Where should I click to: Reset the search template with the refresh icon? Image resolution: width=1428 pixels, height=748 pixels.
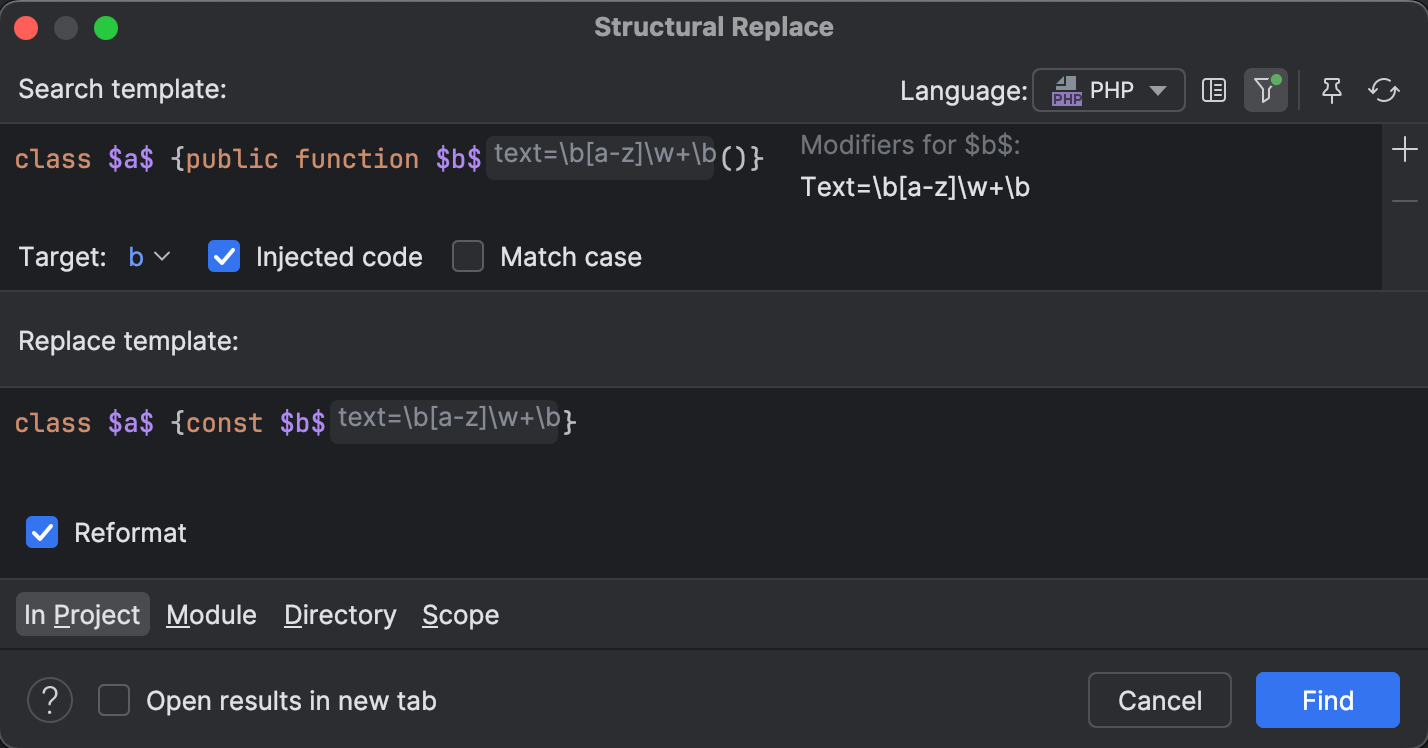[x=1384, y=90]
